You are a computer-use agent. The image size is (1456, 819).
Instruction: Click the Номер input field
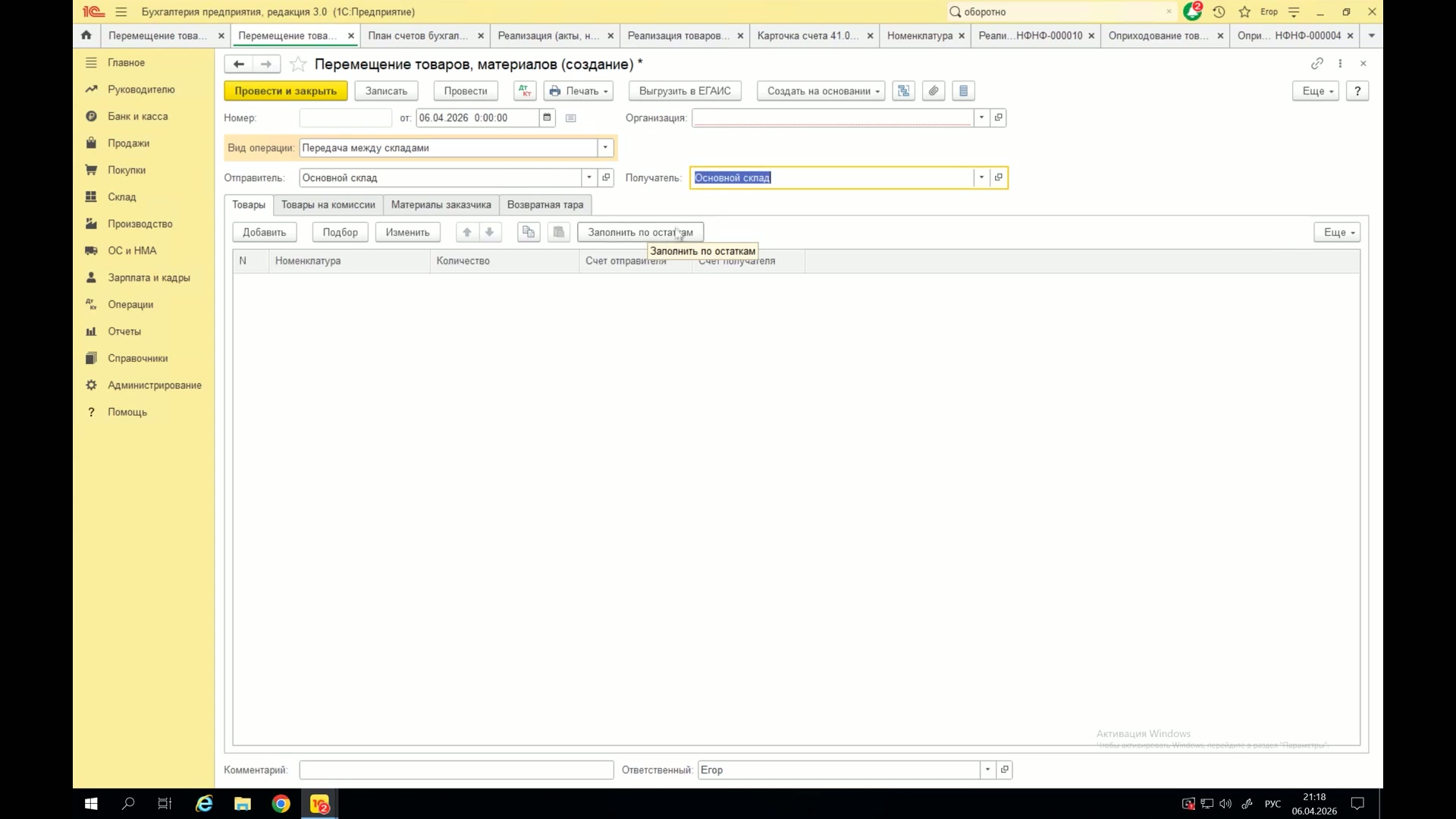tap(346, 118)
